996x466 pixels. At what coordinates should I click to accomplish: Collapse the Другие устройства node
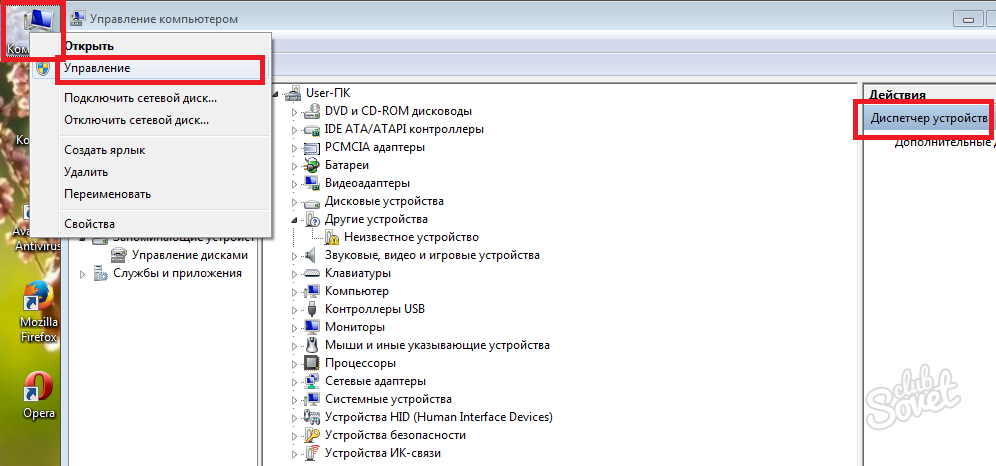pyautogui.click(x=295, y=219)
